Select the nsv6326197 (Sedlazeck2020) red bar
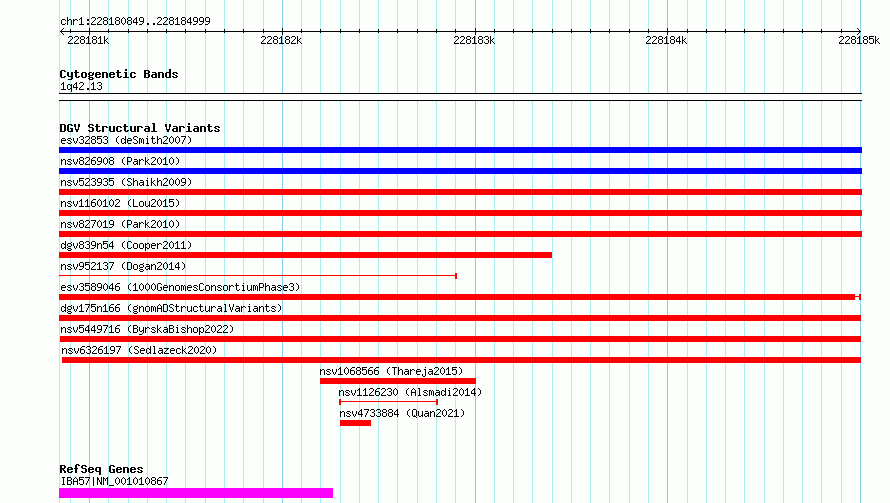The height and width of the screenshot is (503, 890). (461, 360)
